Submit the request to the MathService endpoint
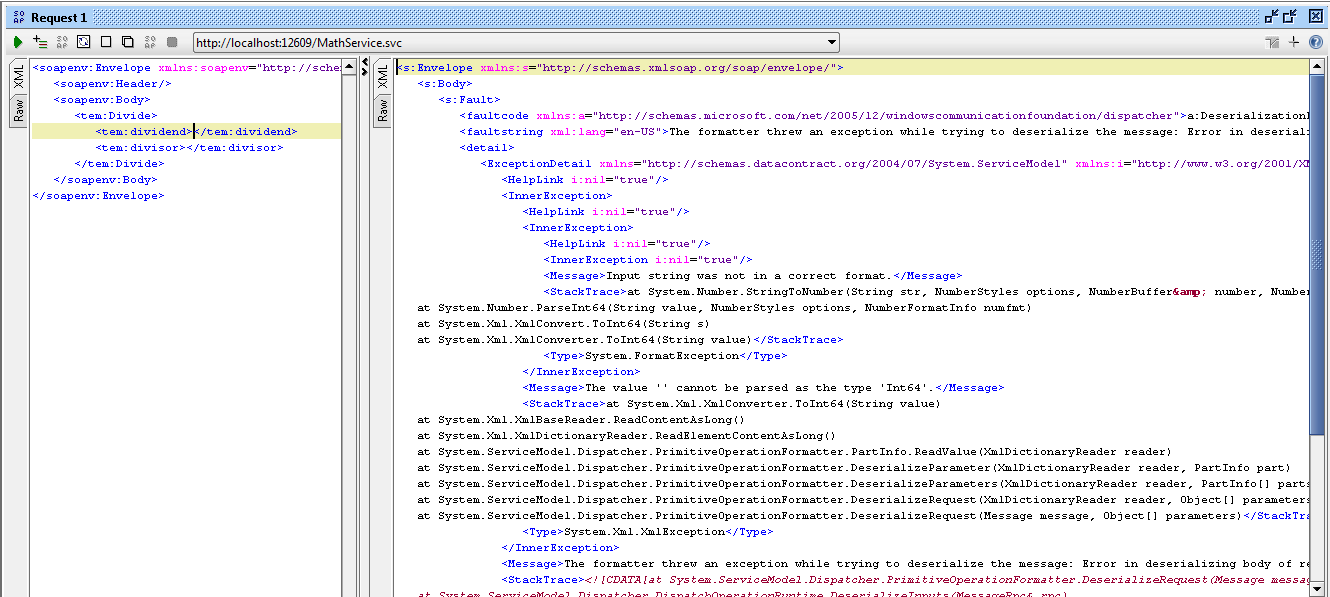The height and width of the screenshot is (597, 1330). pyautogui.click(x=18, y=42)
